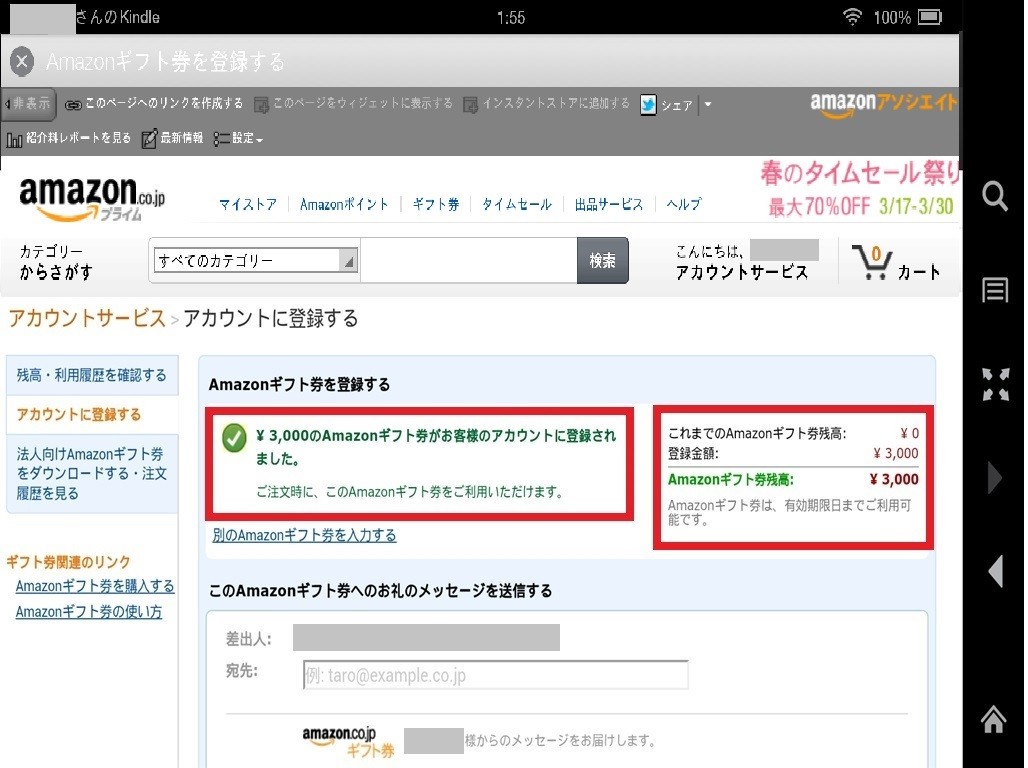Tap the battery status icon
The width and height of the screenshot is (1028, 768).
point(930,17)
